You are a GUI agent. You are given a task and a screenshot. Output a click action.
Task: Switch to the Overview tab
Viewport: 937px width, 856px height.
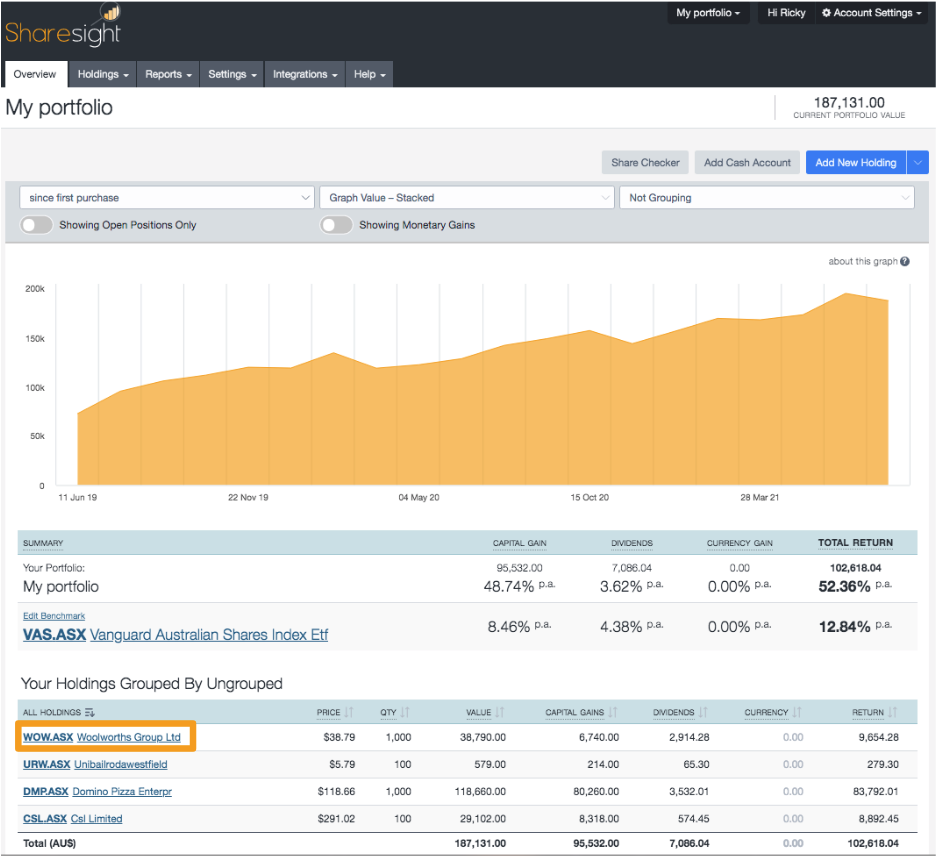pyautogui.click(x=35, y=74)
